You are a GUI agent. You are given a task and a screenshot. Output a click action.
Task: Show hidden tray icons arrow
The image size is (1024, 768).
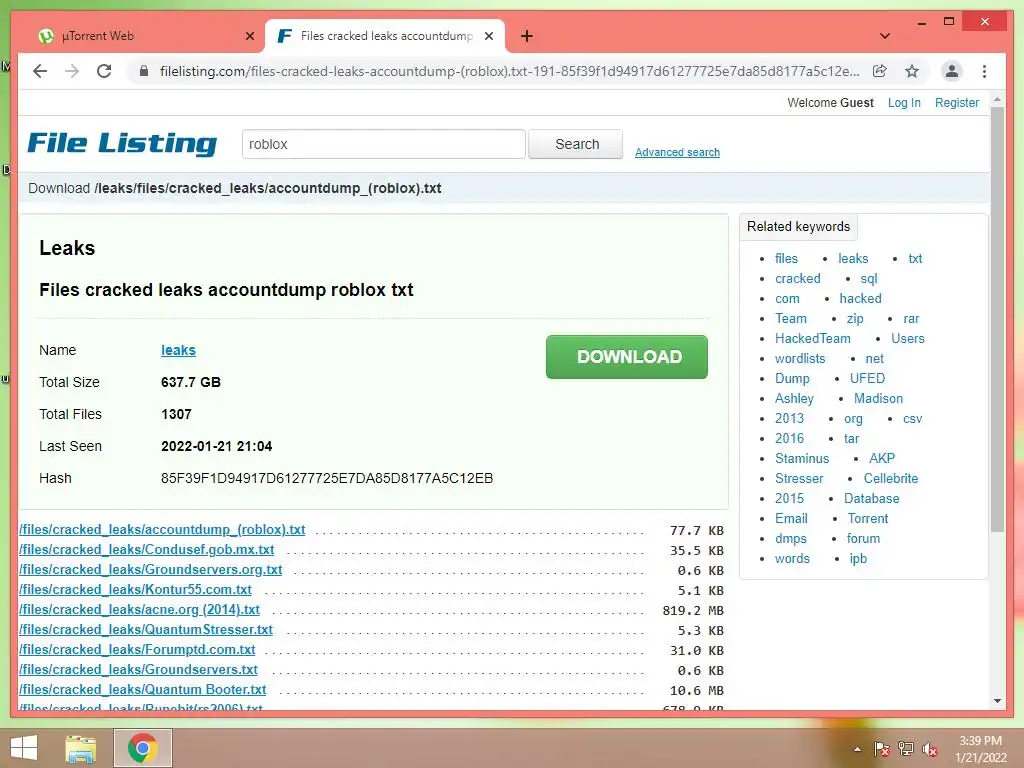[x=857, y=750]
